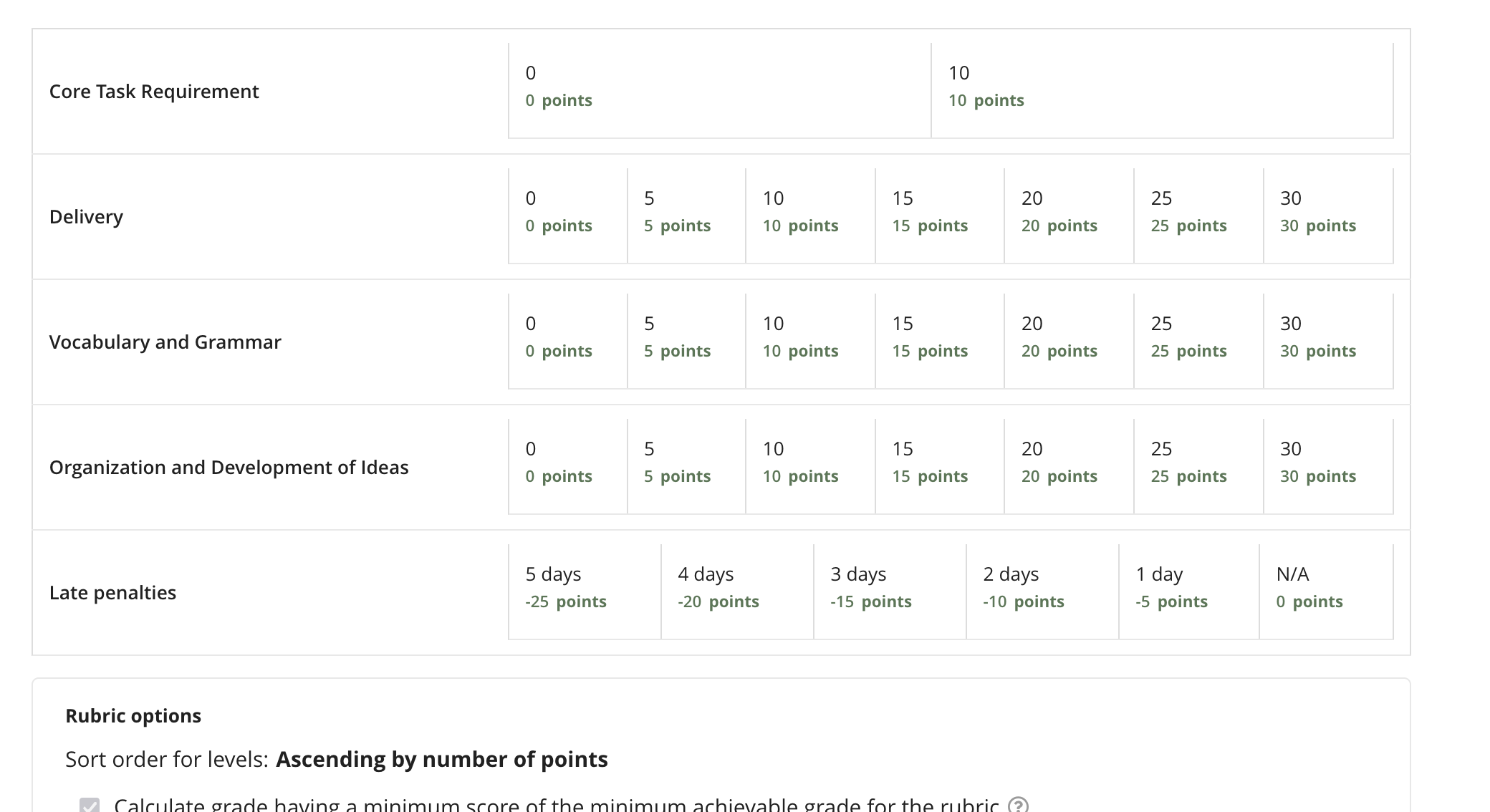The width and height of the screenshot is (1490, 812).
Task: Choose Organization and Development 30 points level
Action: 1328,467
